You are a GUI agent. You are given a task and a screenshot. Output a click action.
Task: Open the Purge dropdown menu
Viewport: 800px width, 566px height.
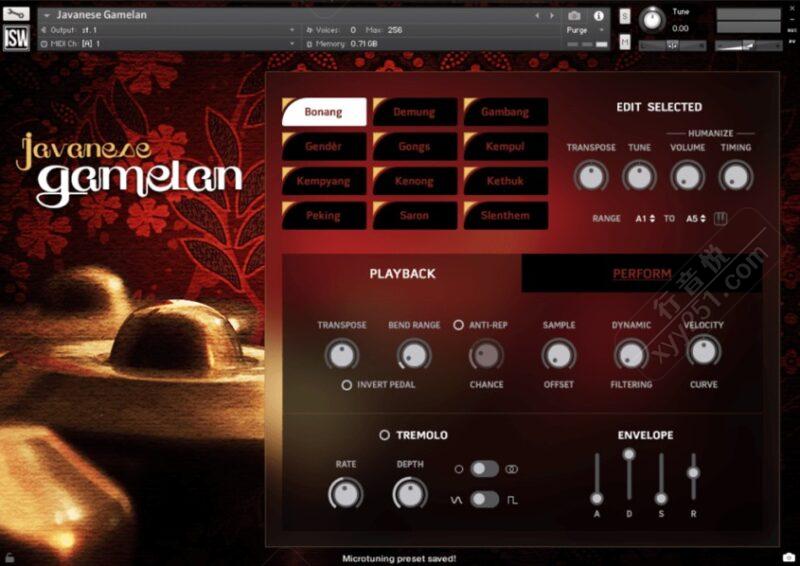click(x=585, y=30)
